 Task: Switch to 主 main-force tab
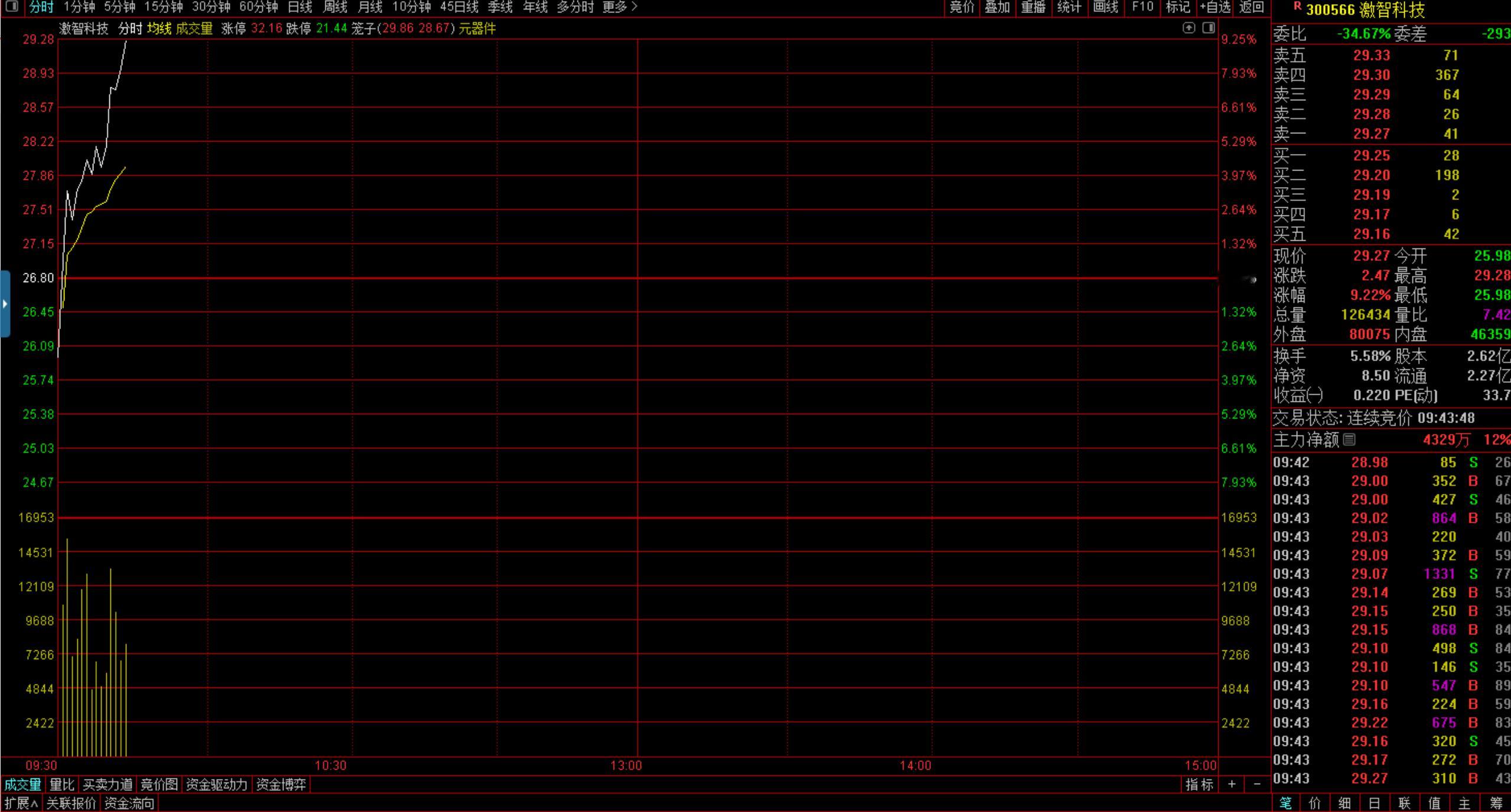[x=1464, y=803]
